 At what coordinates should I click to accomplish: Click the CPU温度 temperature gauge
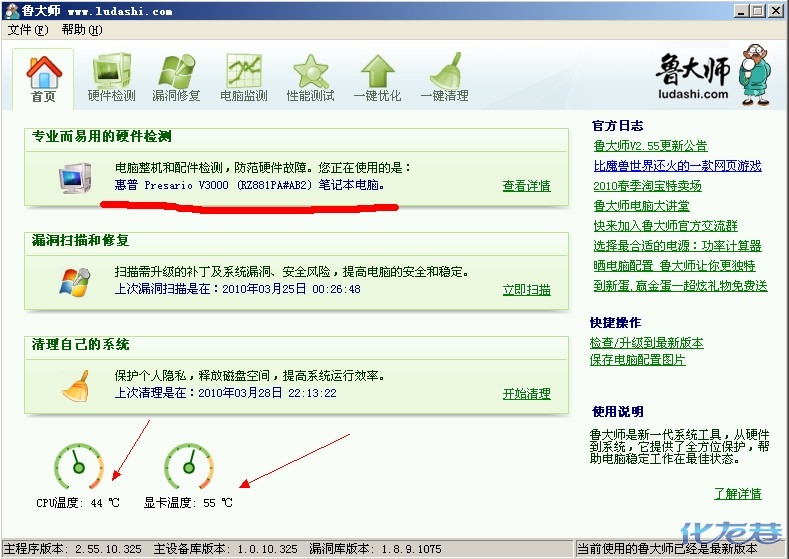click(78, 468)
